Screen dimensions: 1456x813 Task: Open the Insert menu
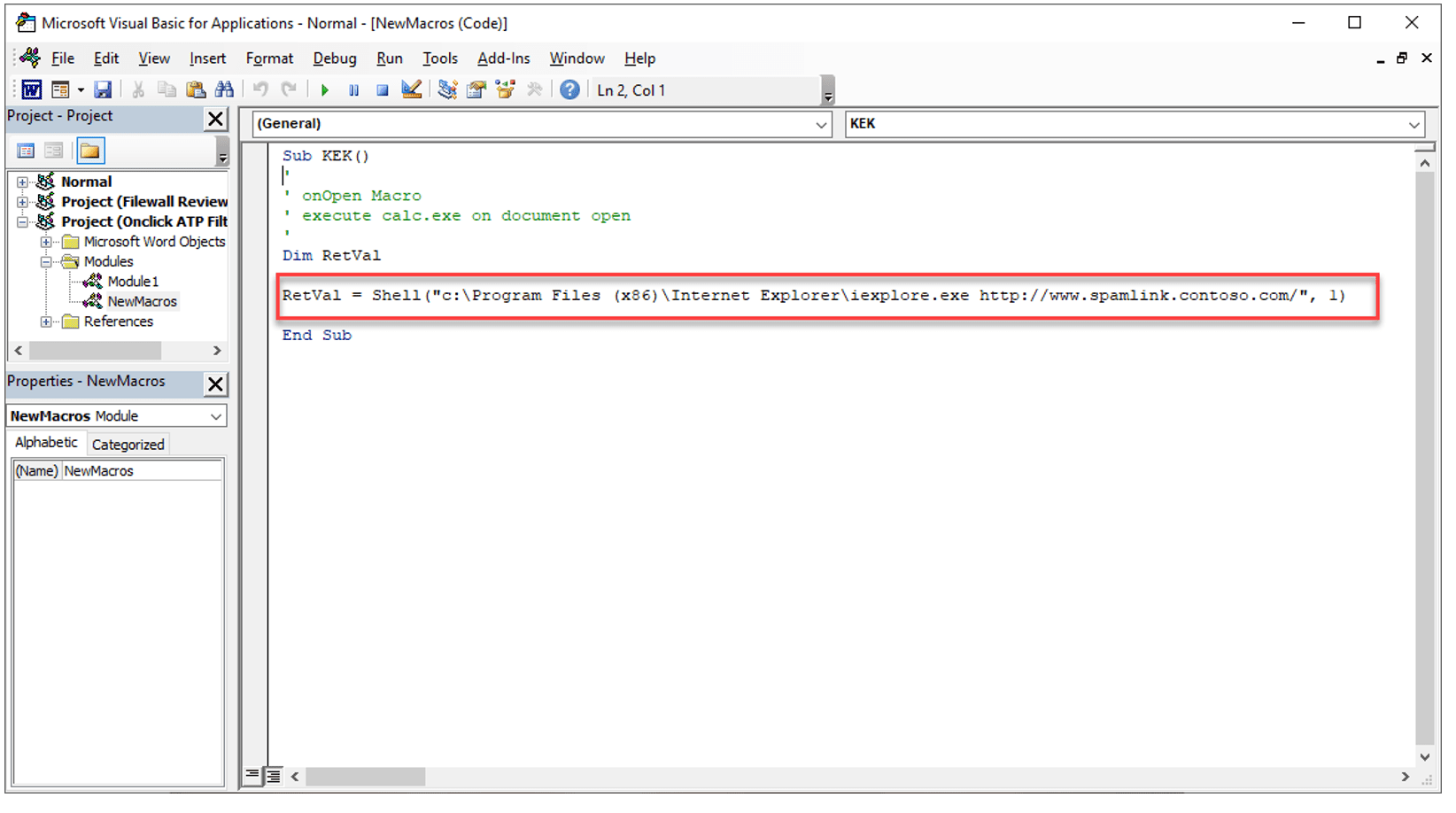tap(207, 58)
